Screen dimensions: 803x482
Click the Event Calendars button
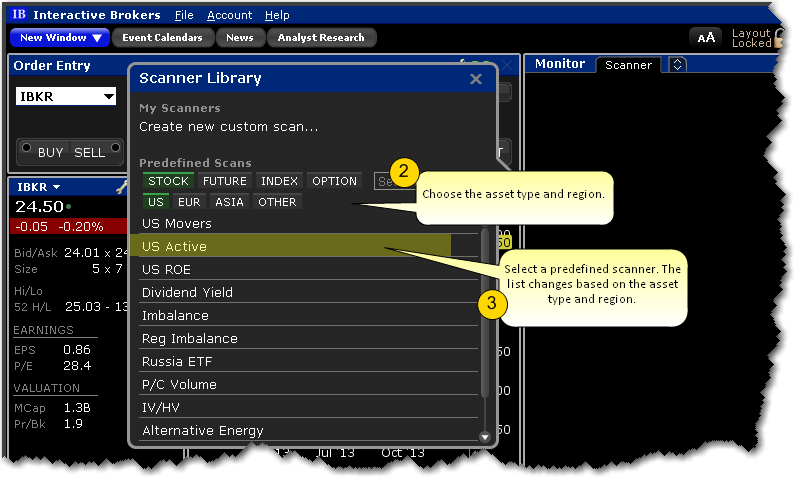click(x=162, y=38)
